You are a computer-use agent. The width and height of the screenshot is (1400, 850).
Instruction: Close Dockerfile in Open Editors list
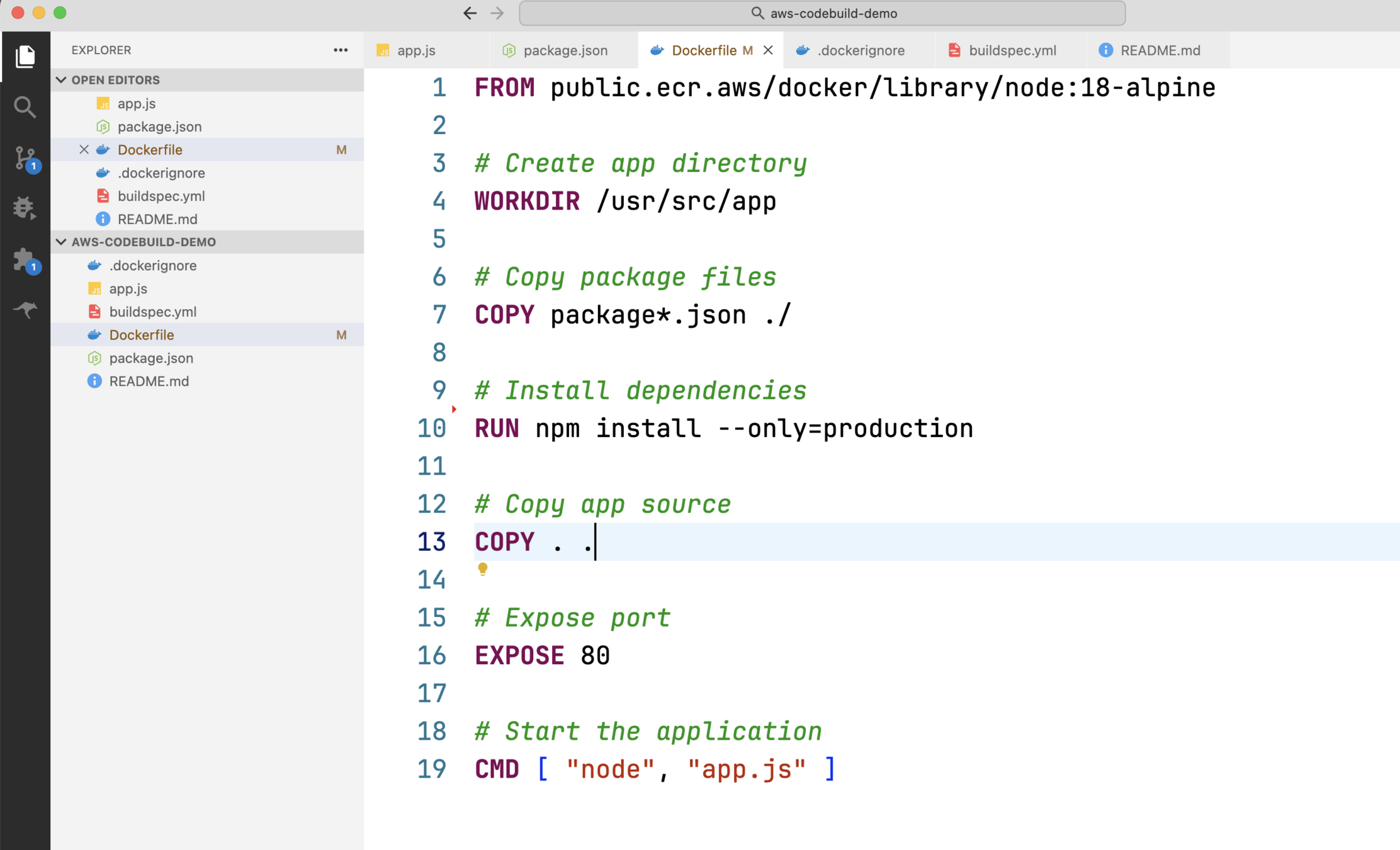84,150
